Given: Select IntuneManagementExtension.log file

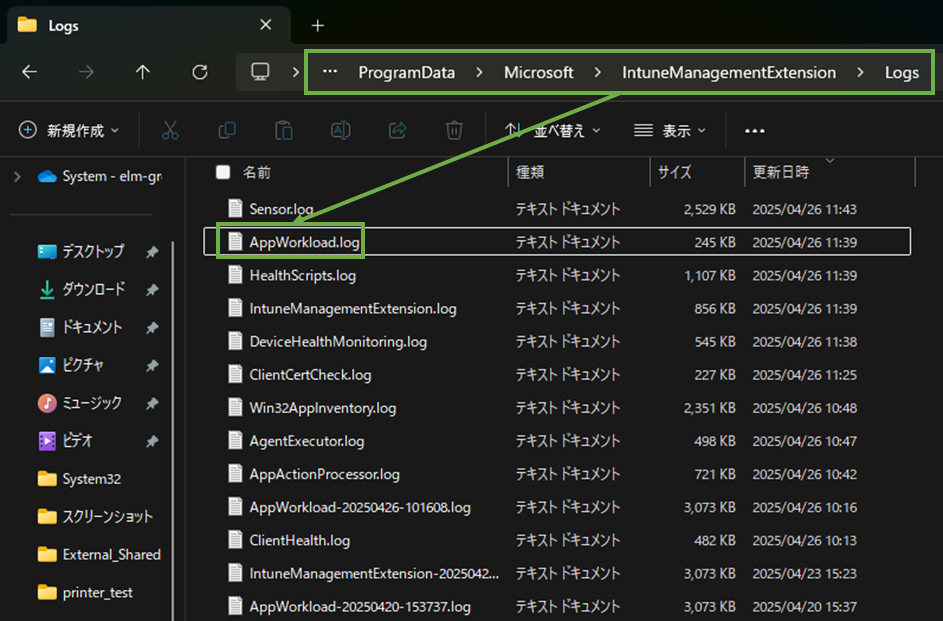Looking at the screenshot, I should click(x=557, y=308).
